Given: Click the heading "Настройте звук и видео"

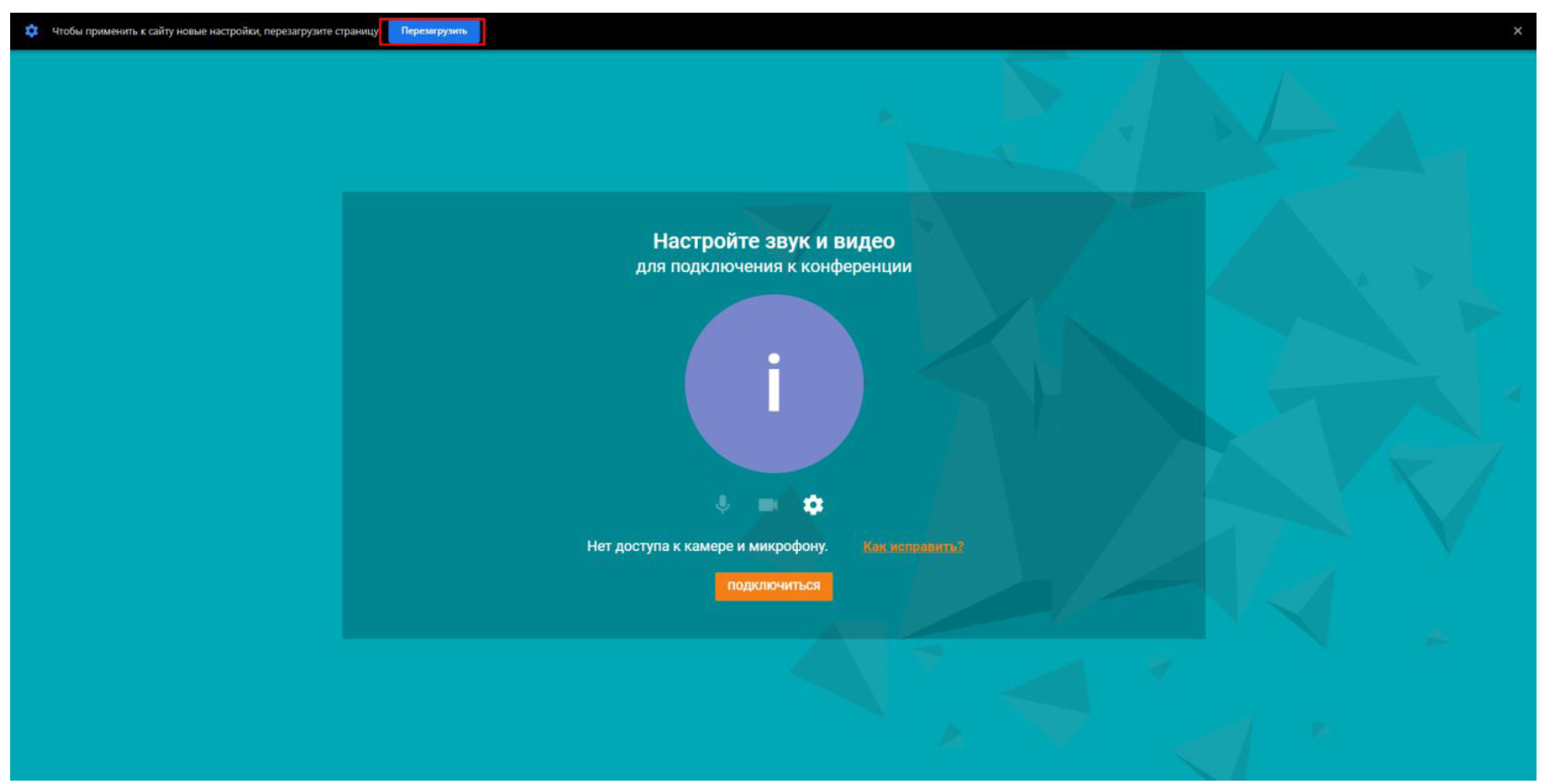Looking at the screenshot, I should pyautogui.click(x=773, y=241).
